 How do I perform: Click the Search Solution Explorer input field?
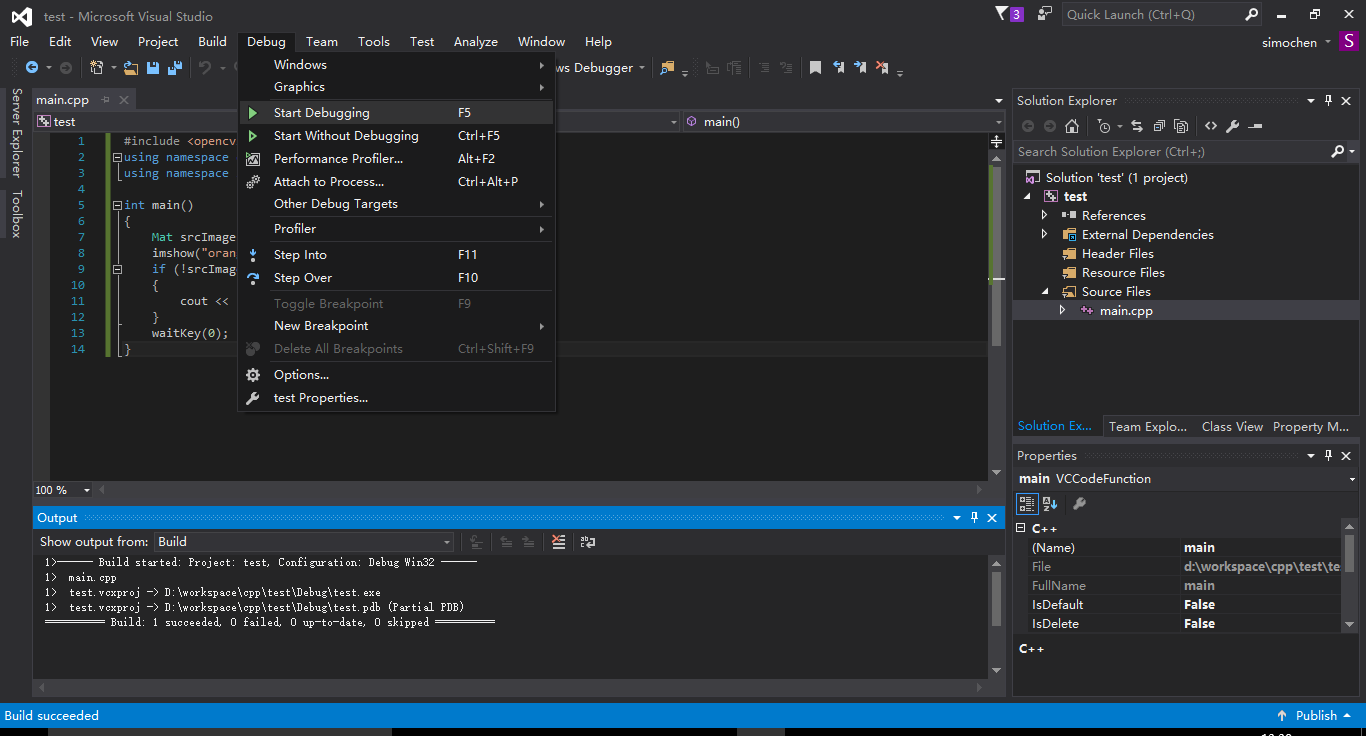point(1172,152)
